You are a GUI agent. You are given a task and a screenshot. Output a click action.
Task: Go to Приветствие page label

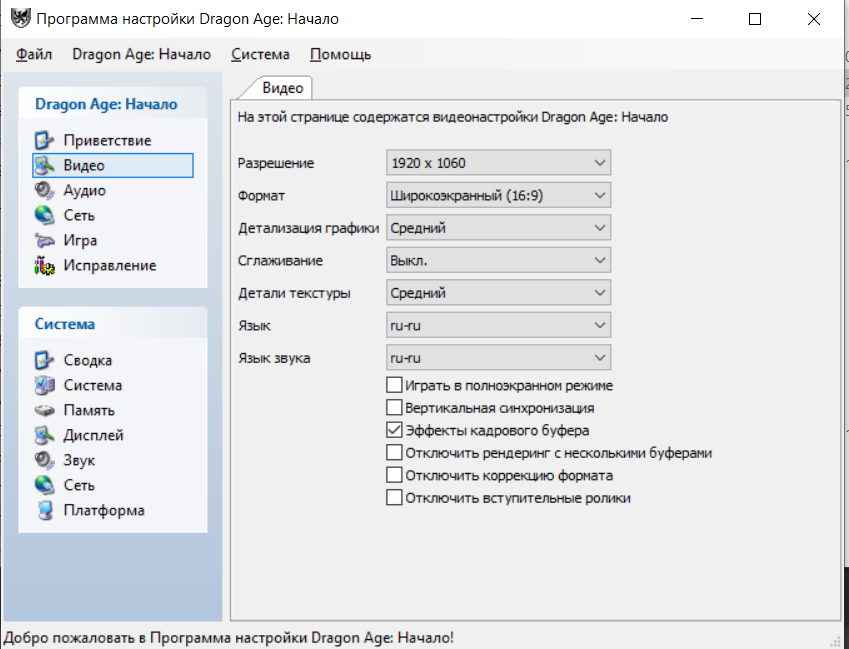click(107, 140)
